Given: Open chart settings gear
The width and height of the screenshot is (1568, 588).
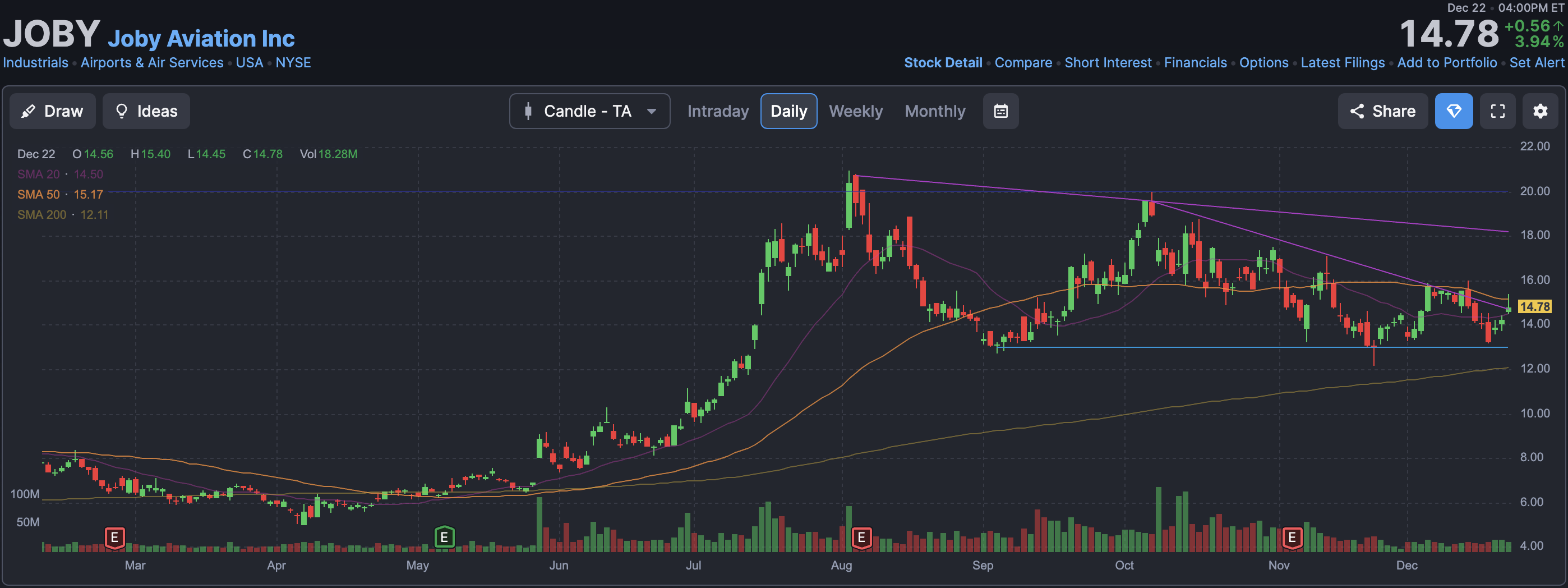Looking at the screenshot, I should (x=1539, y=111).
